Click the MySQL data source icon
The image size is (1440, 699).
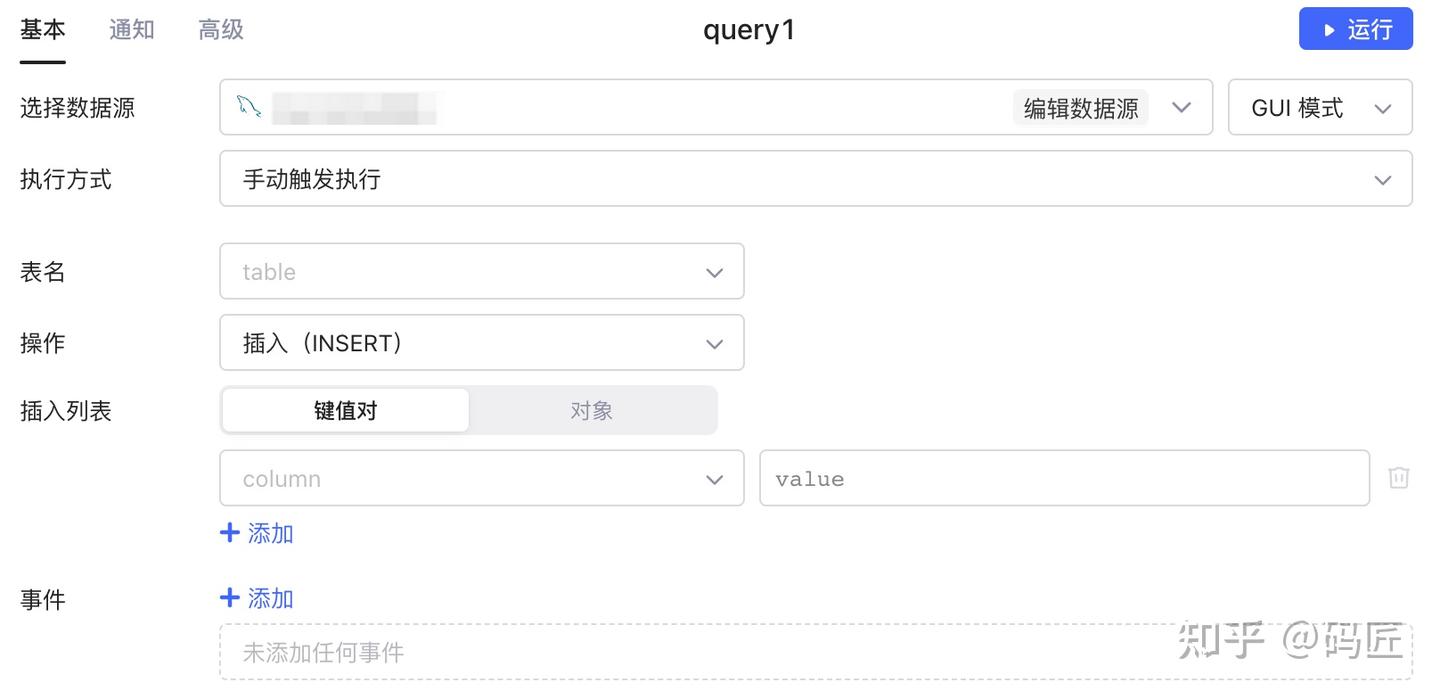point(249,107)
